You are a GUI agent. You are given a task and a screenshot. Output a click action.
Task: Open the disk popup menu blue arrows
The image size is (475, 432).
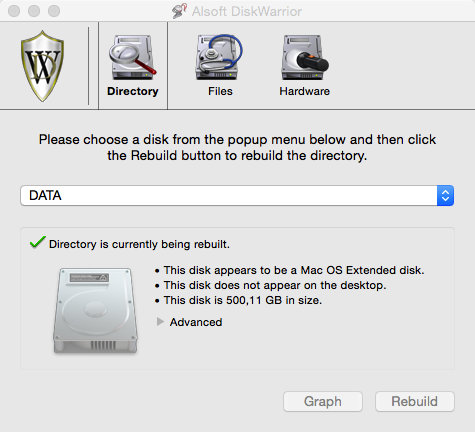coord(445,195)
